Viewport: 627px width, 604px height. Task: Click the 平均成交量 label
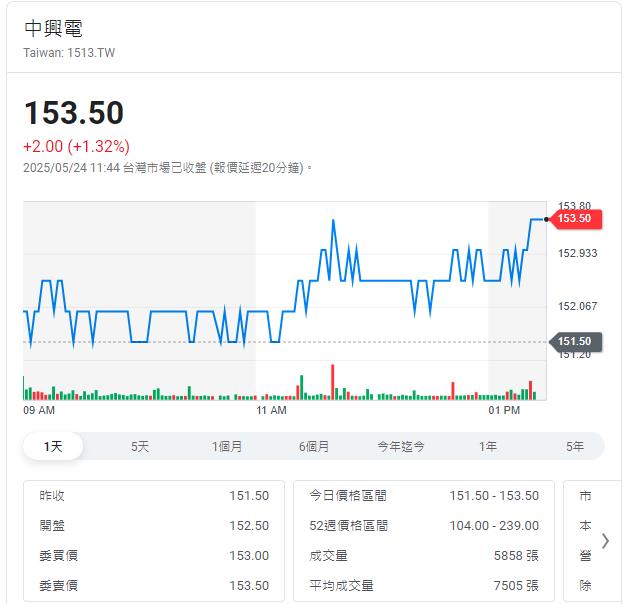tap(341, 586)
